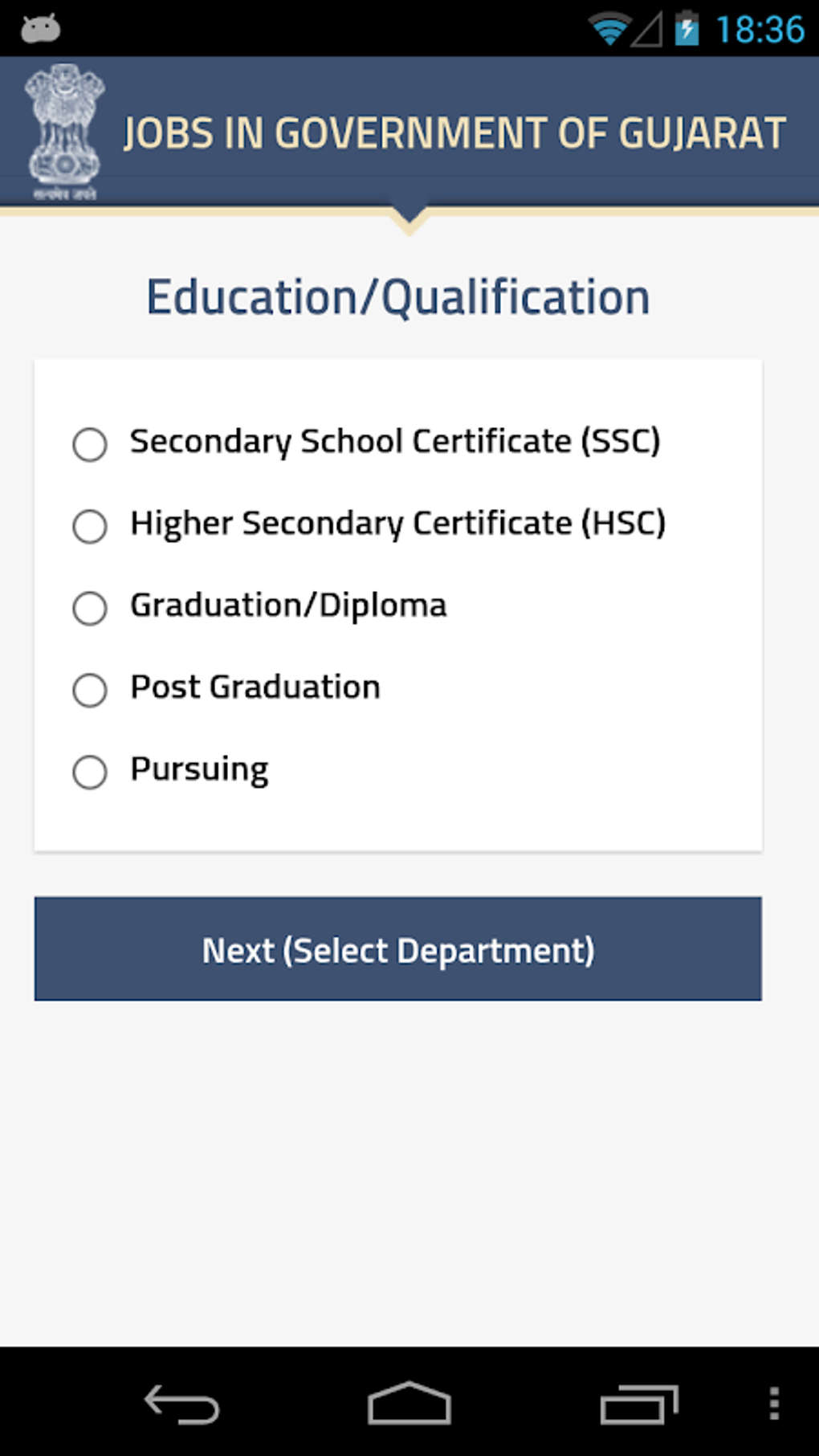
Task: Click the Indian national emblem logo
Action: pyautogui.click(x=64, y=132)
